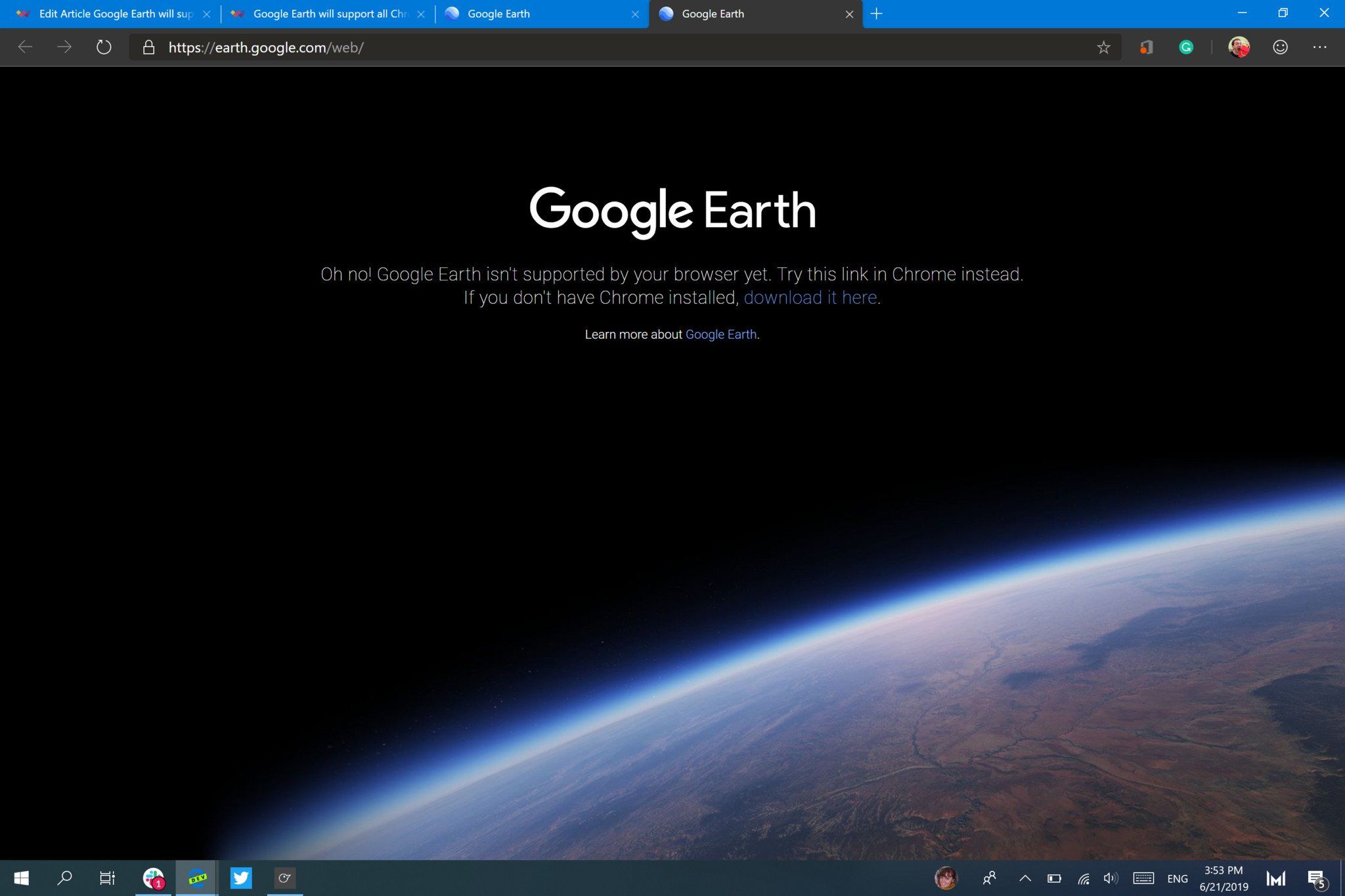Open the Grammarly extension icon
Image resolution: width=1345 pixels, height=896 pixels.
1186,47
